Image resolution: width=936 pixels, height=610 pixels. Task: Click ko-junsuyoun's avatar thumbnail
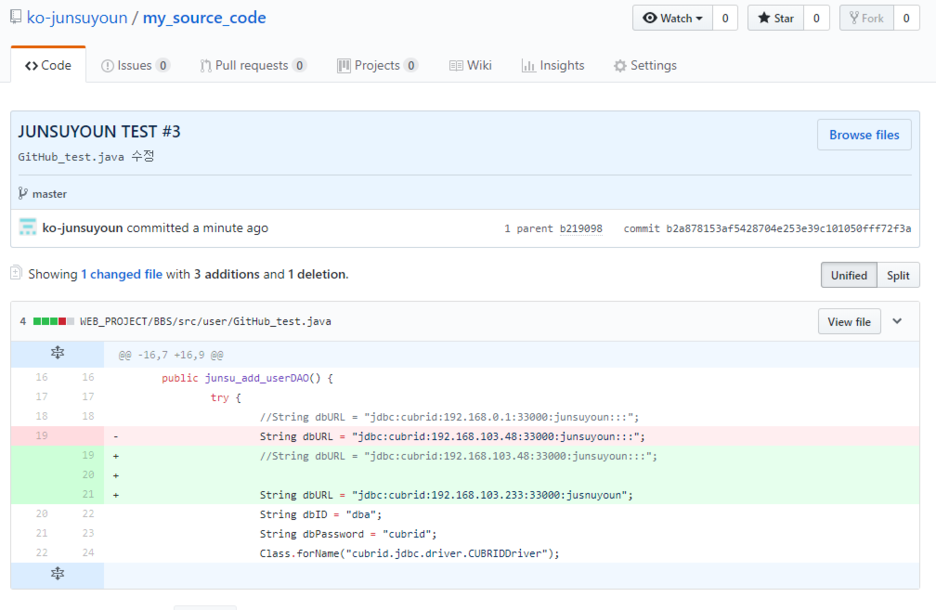pyautogui.click(x=27, y=228)
